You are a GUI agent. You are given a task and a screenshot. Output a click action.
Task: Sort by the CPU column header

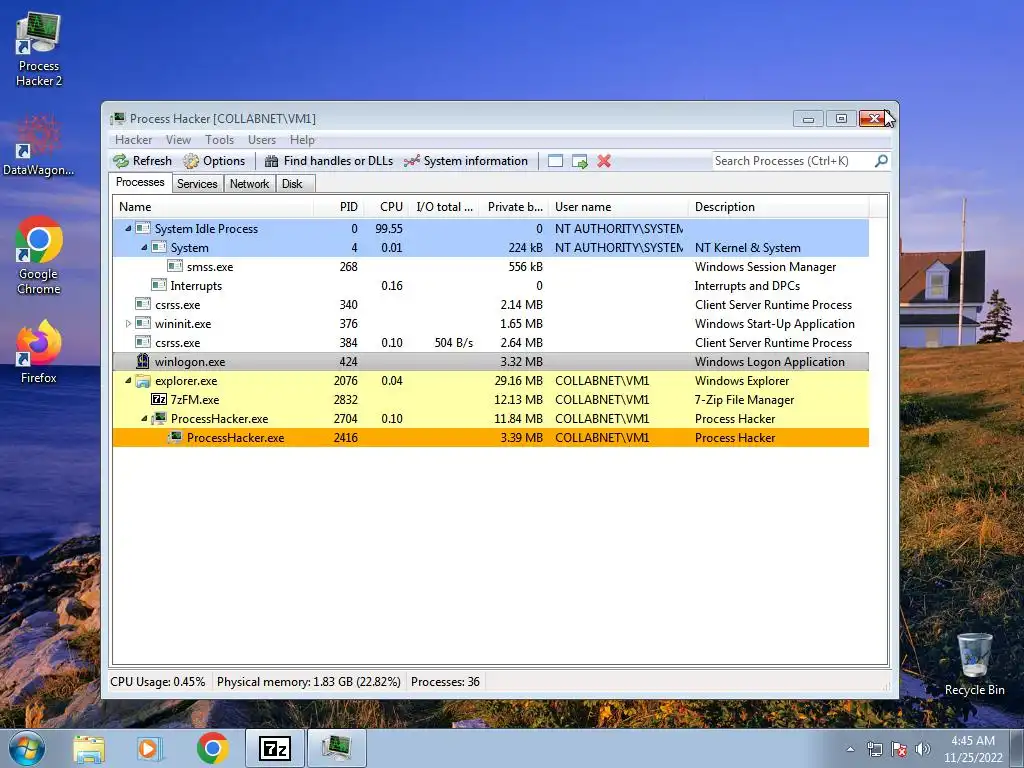387,207
